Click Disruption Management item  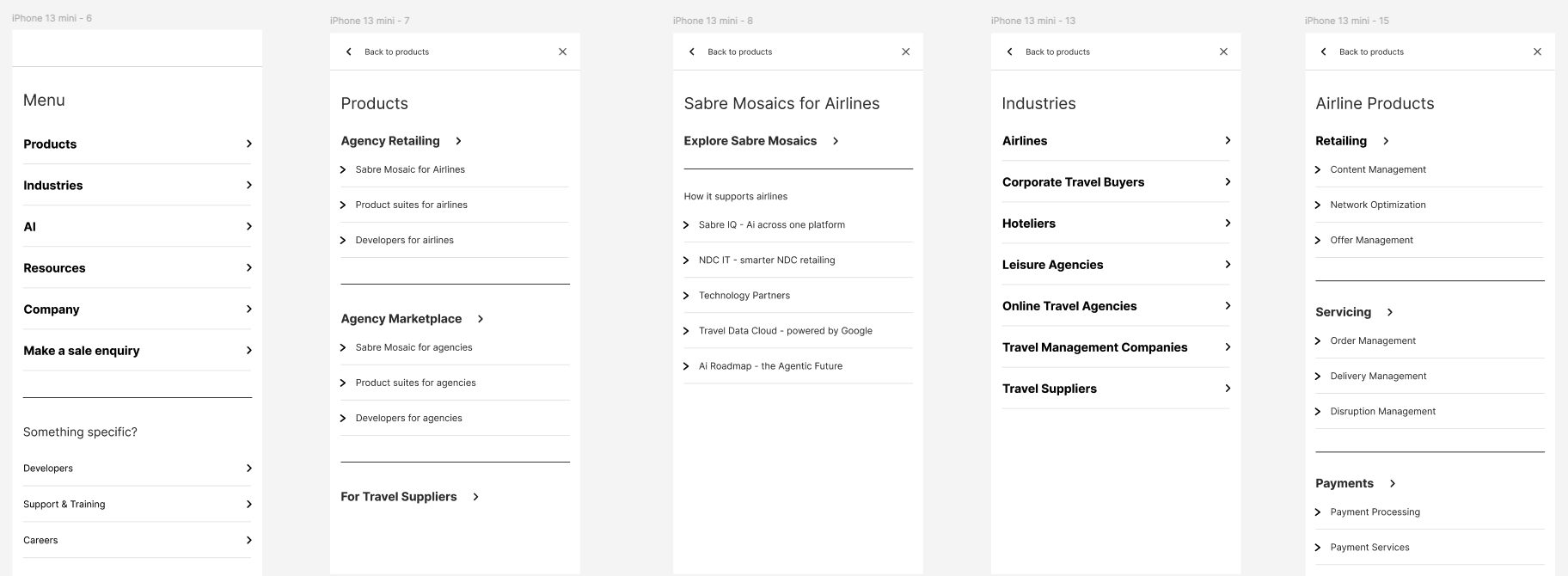[1383, 411]
